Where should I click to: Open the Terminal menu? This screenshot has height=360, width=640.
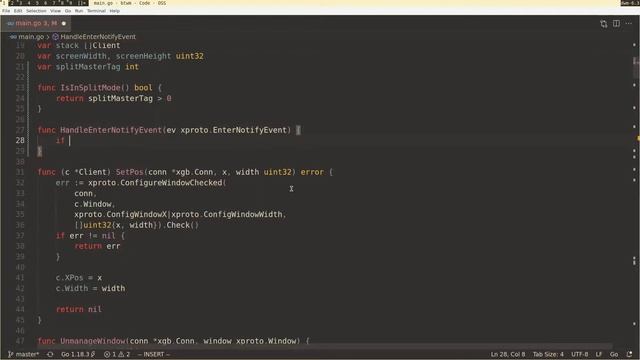[96, 11]
